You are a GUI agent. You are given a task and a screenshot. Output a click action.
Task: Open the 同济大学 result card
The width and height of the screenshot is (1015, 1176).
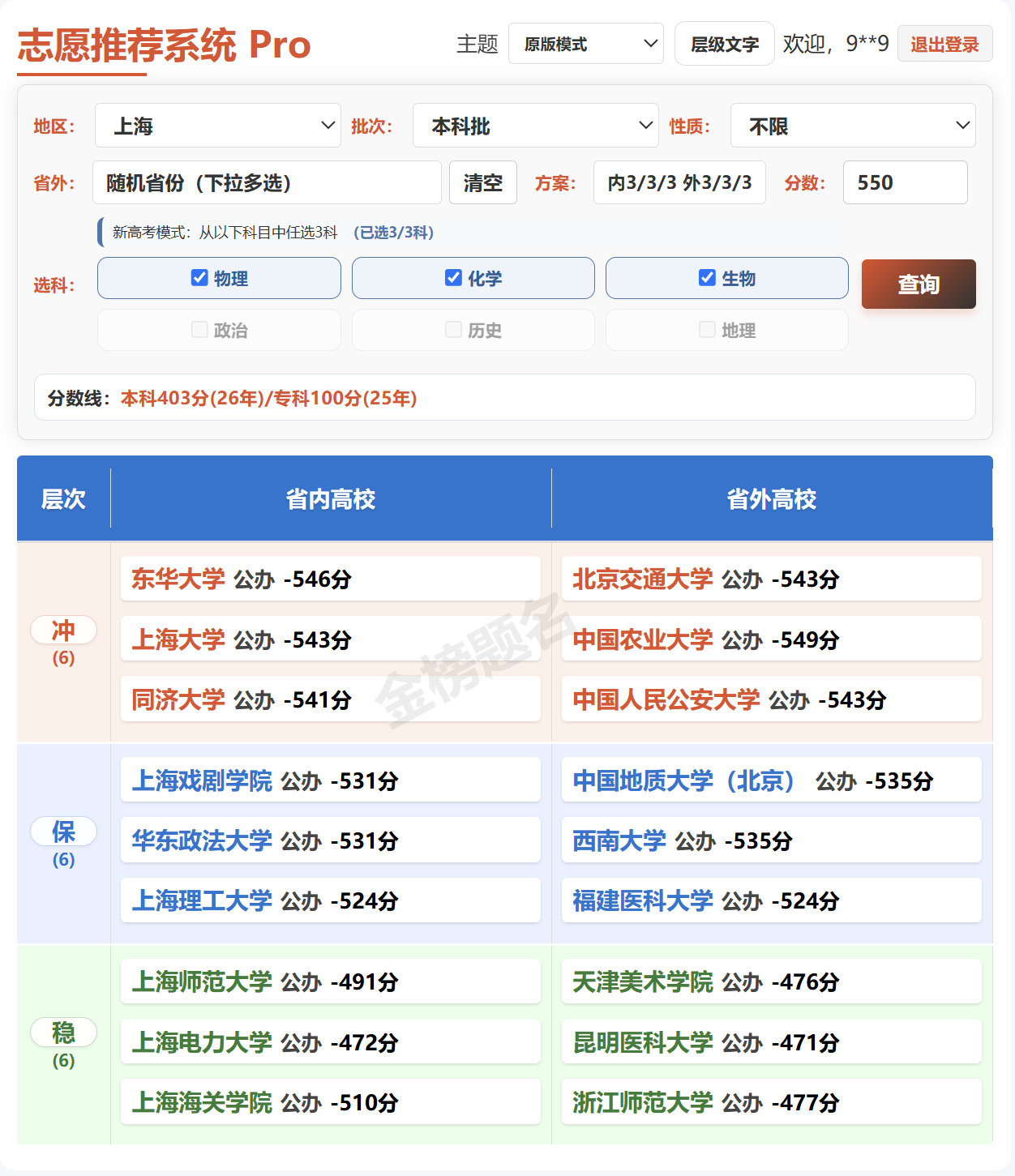click(331, 699)
